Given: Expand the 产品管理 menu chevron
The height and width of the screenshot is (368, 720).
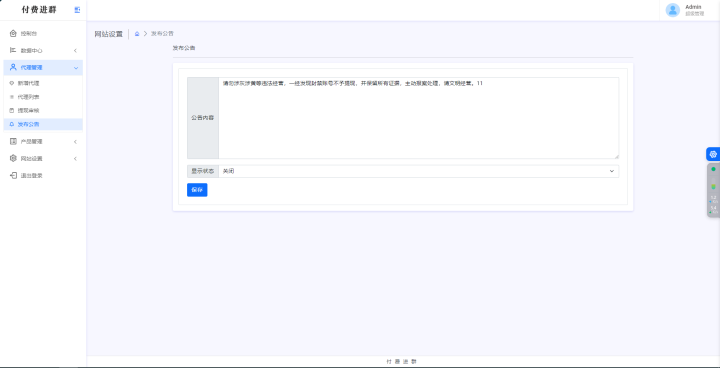Looking at the screenshot, I should [75, 142].
